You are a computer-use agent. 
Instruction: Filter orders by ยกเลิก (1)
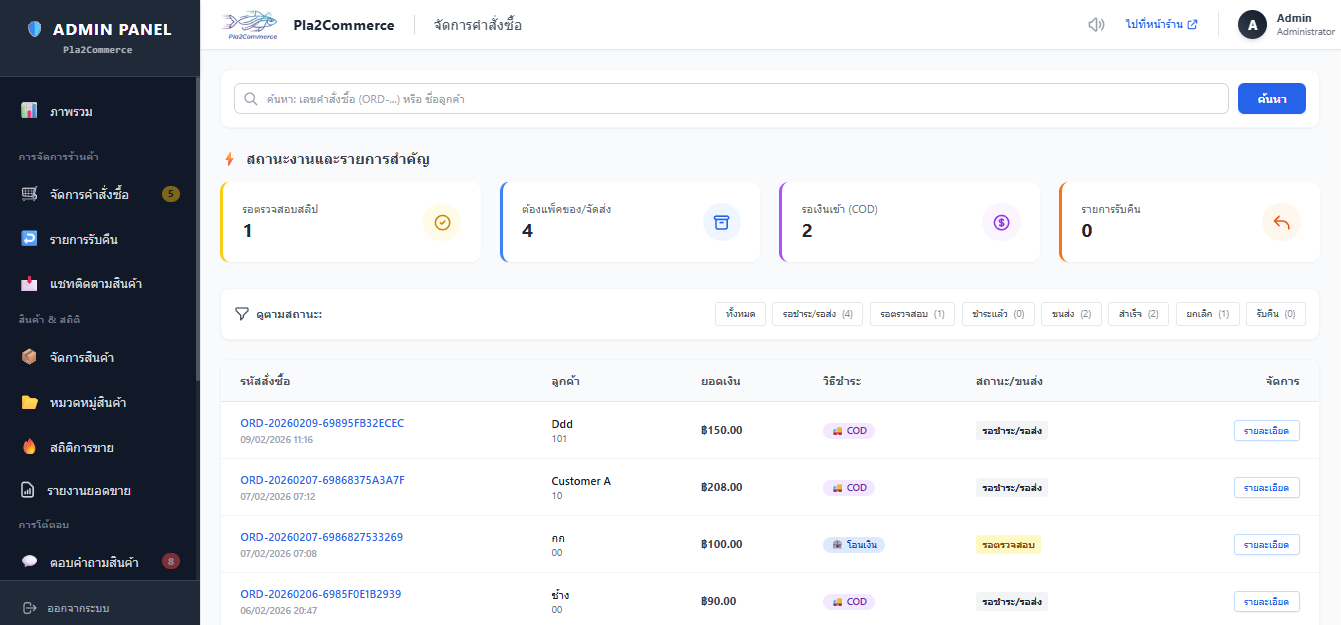coord(1208,314)
